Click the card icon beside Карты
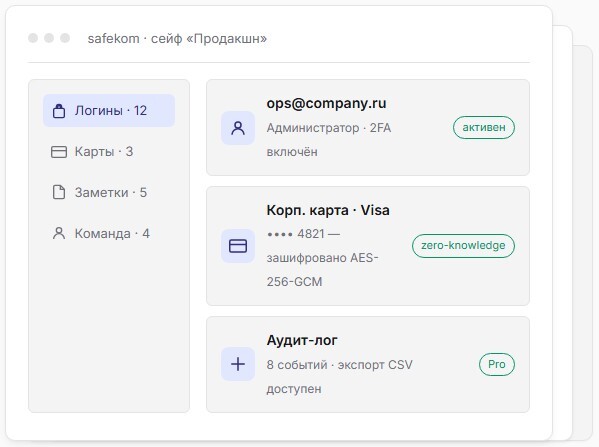Screen dimensions: 599x447 click(59, 152)
